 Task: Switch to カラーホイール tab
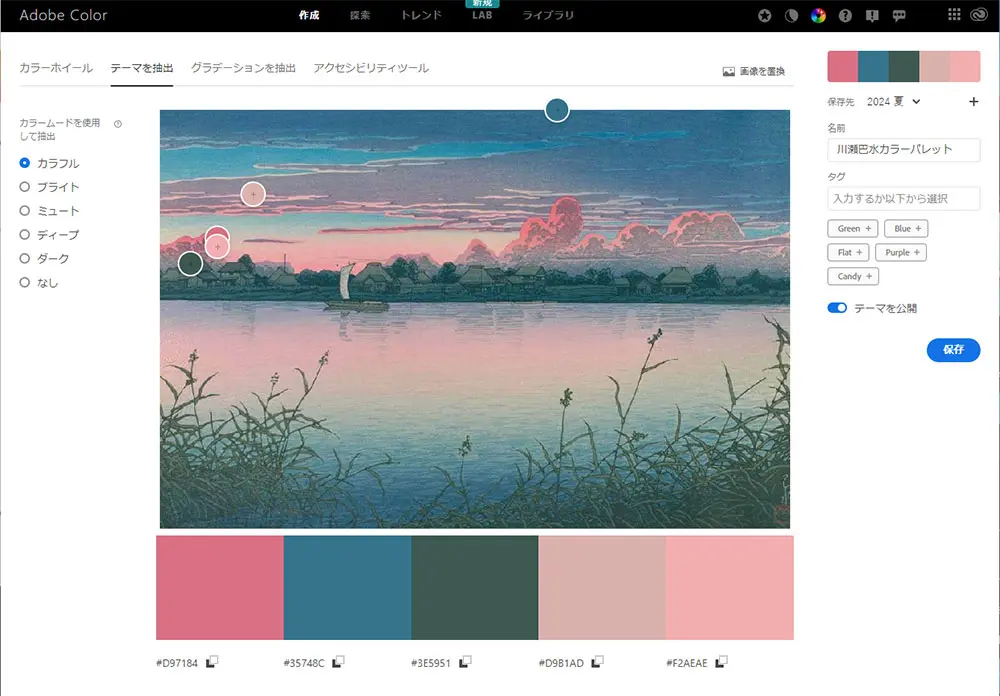point(56,68)
